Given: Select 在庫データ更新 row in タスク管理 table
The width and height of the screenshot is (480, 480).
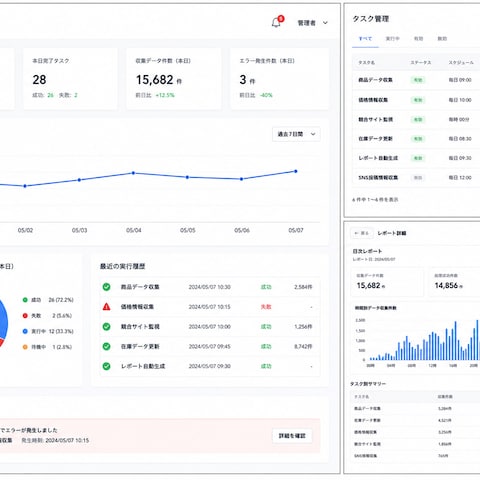Looking at the screenshot, I should (x=416, y=139).
